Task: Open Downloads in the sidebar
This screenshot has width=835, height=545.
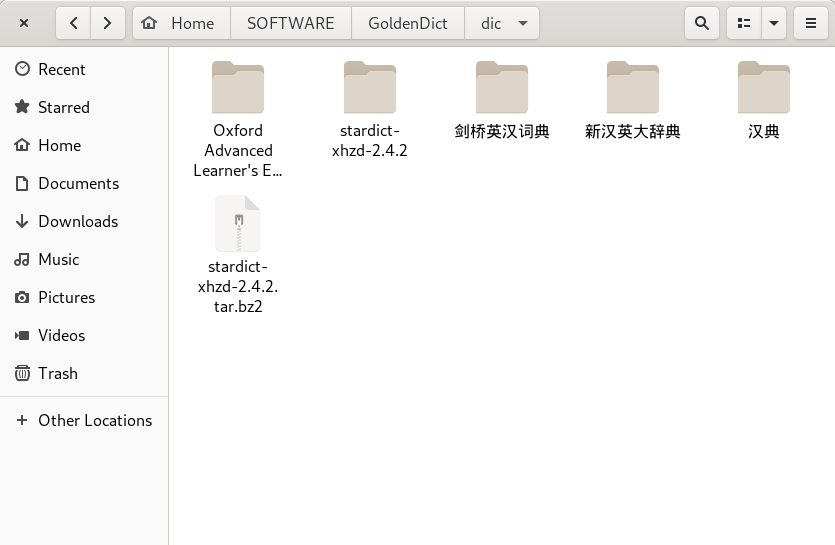Action: 84,221
